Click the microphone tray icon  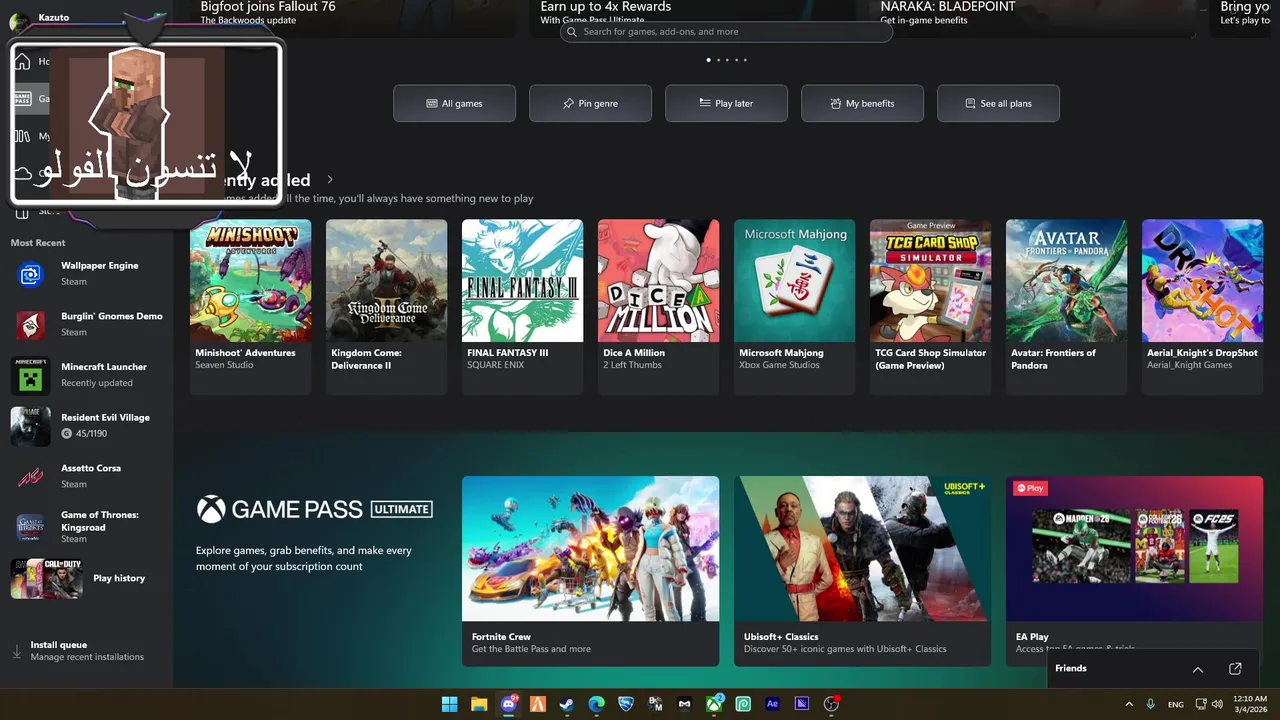1151,704
